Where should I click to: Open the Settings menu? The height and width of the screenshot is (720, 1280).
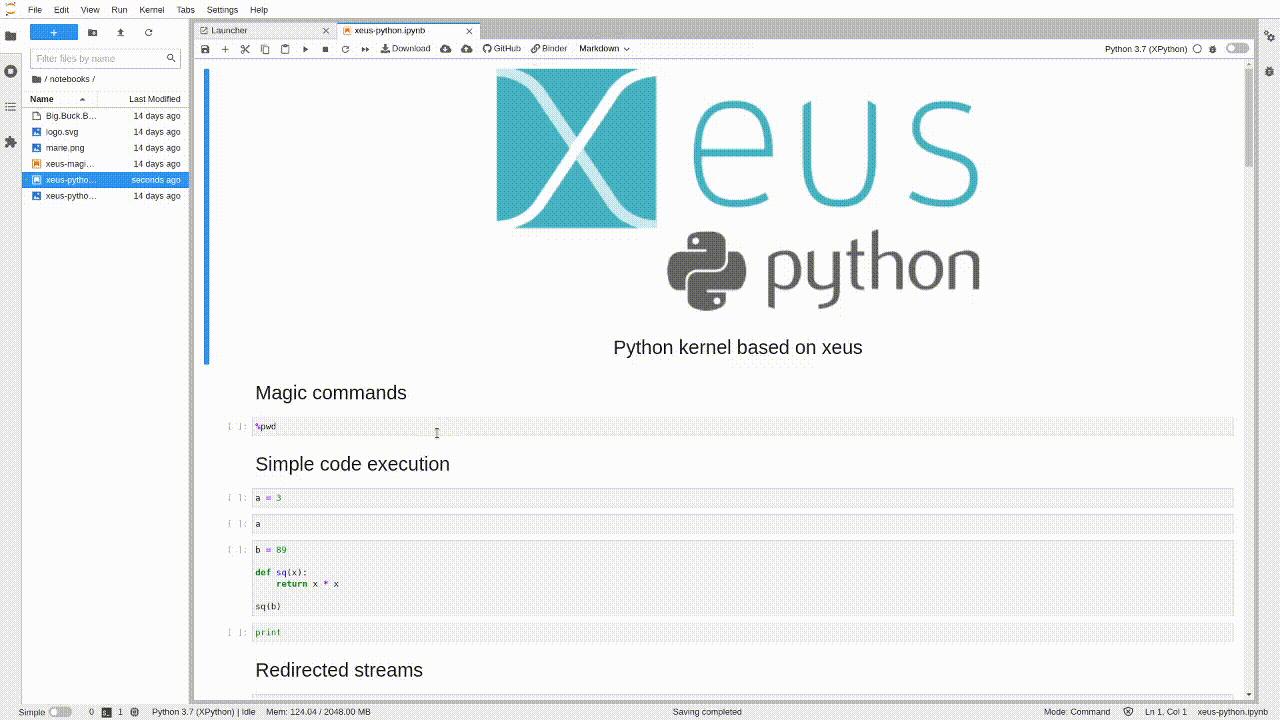222,10
